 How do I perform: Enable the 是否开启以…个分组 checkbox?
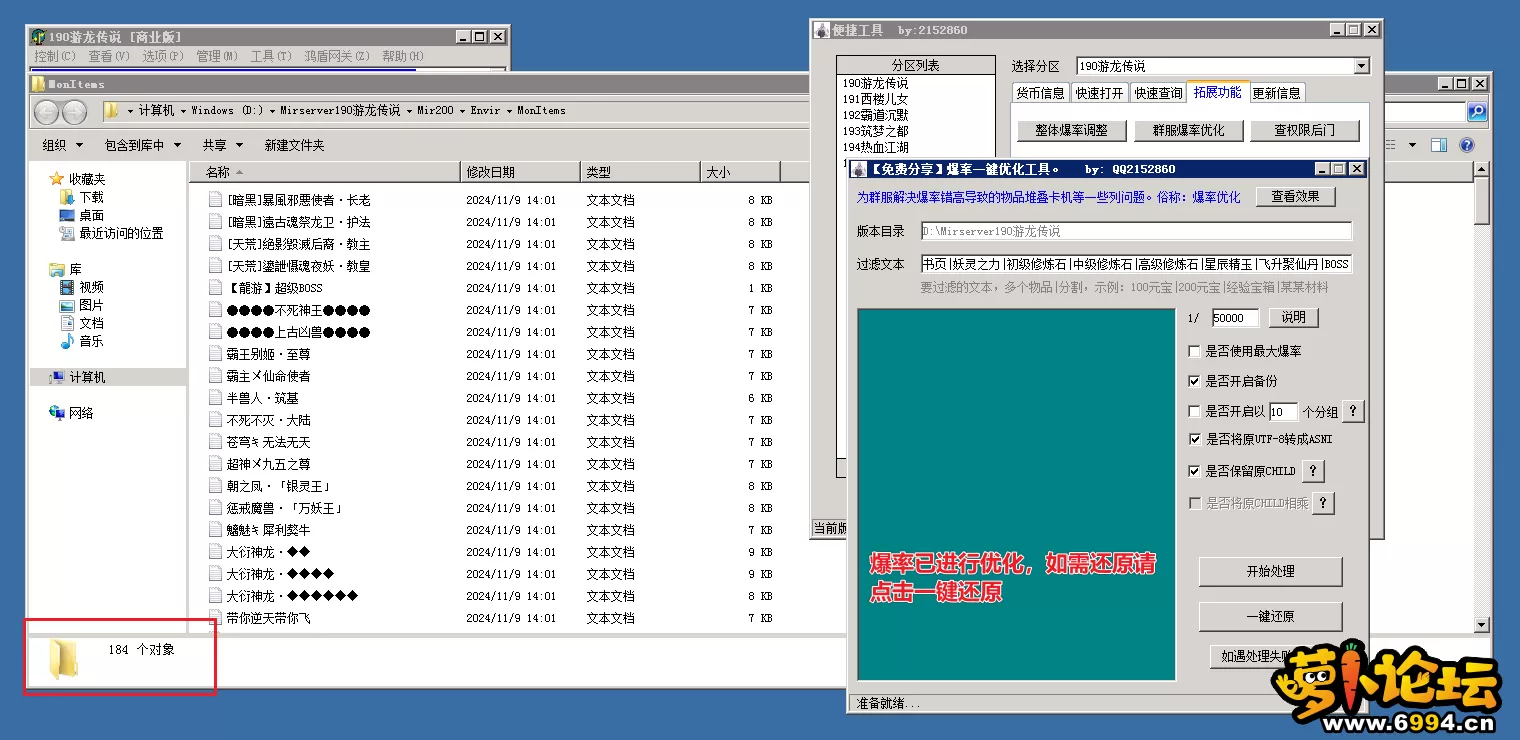(1194, 412)
